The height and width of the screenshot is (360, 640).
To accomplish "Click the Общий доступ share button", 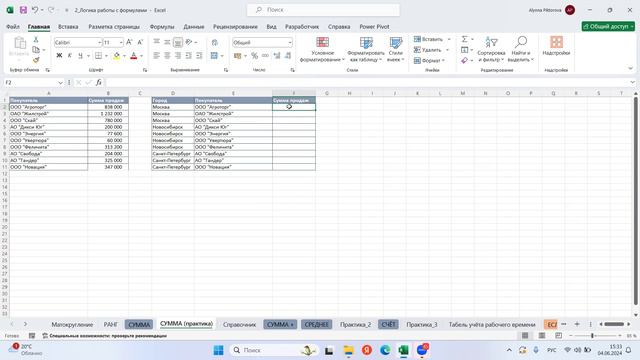I will point(608,26).
